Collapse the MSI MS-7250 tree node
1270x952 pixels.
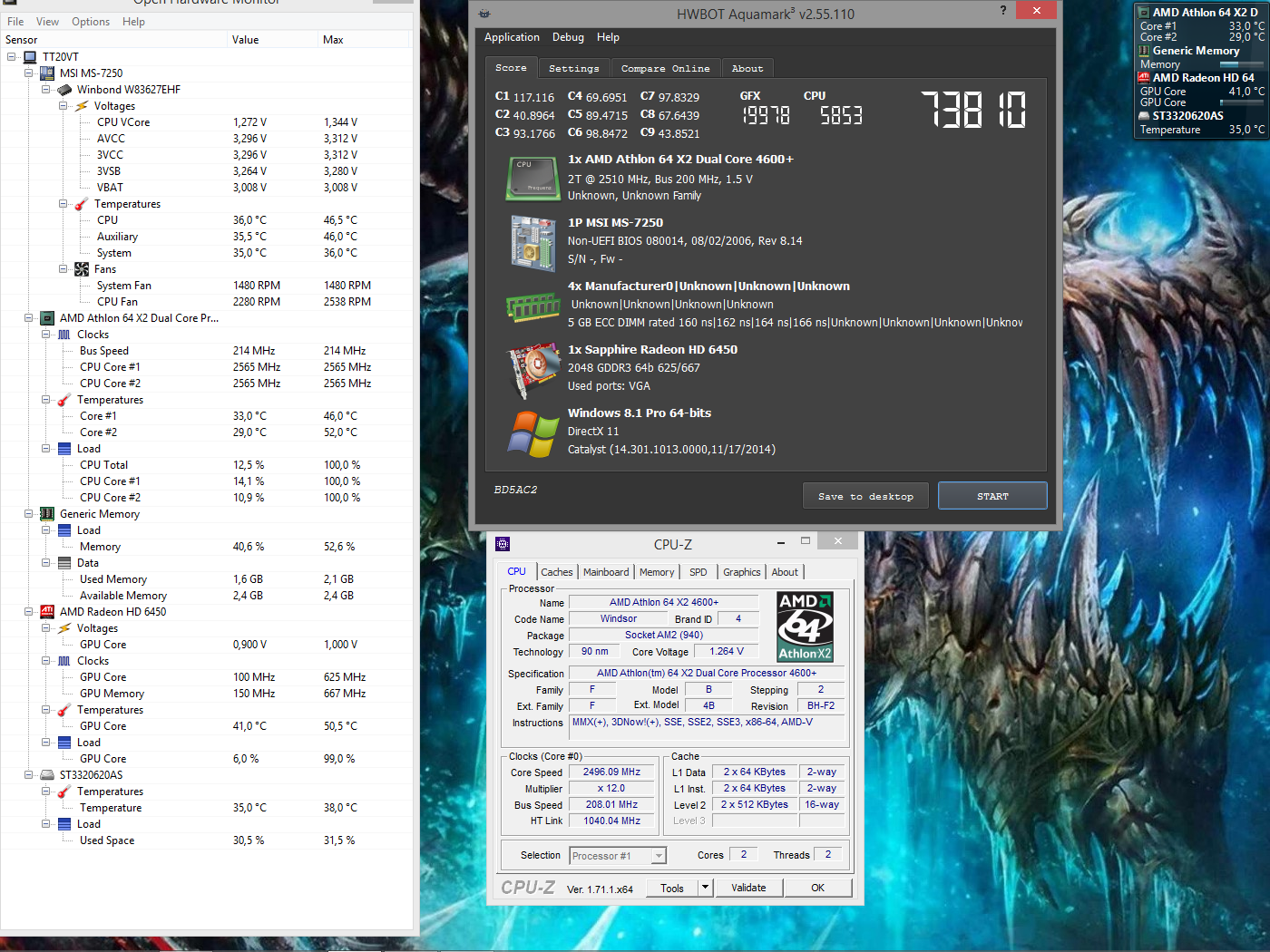click(x=29, y=73)
